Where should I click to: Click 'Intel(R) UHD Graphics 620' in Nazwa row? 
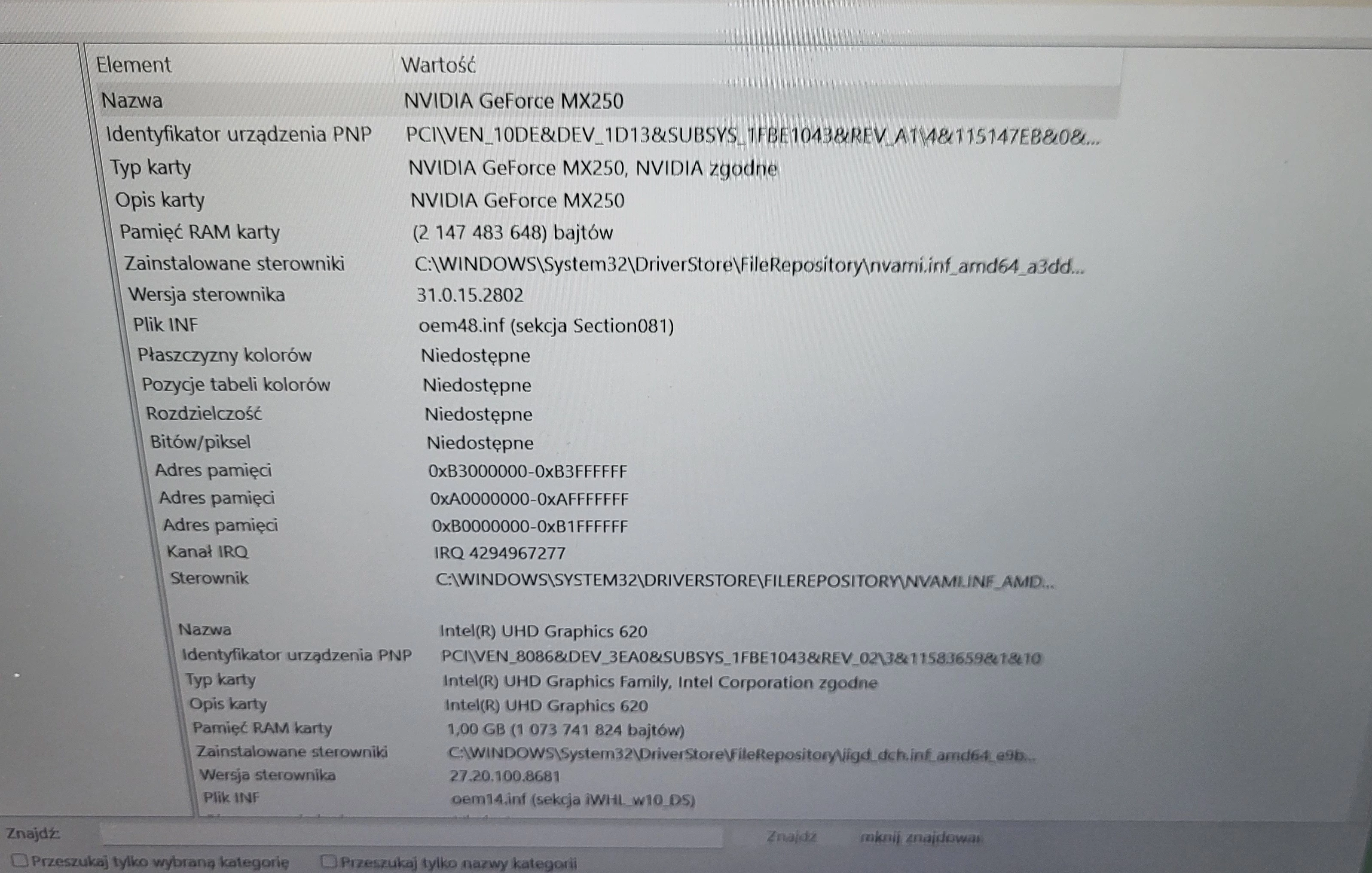pyautogui.click(x=543, y=632)
